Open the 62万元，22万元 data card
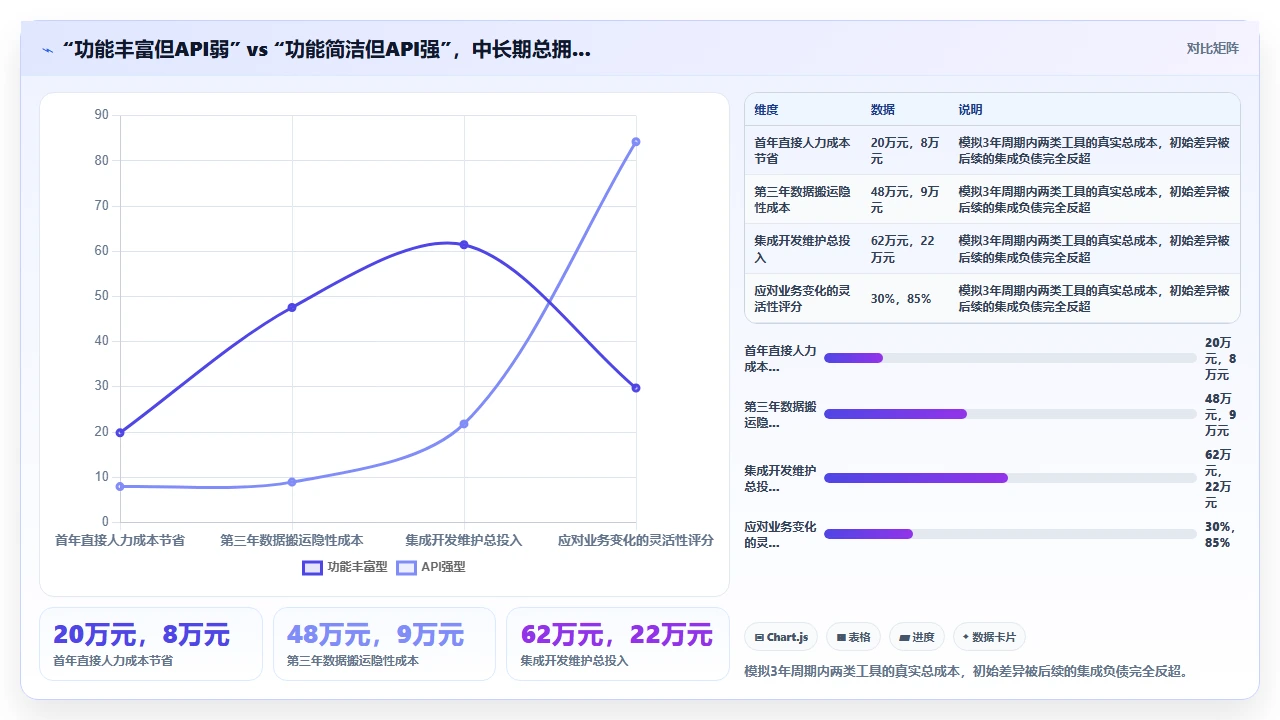 pos(618,644)
